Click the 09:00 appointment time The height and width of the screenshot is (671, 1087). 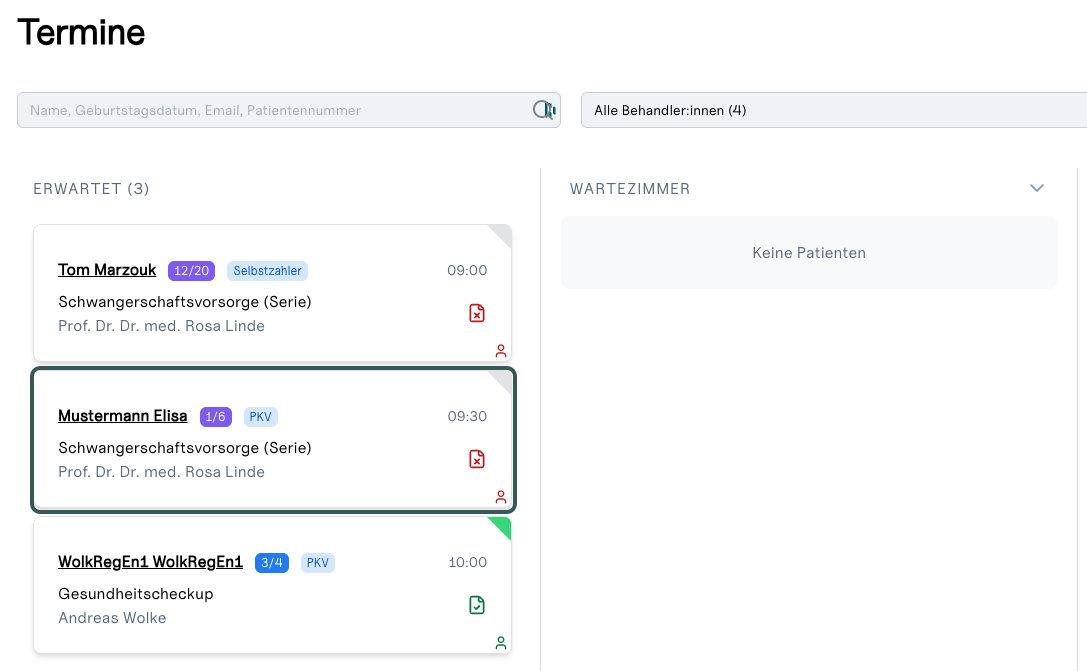click(x=467, y=270)
